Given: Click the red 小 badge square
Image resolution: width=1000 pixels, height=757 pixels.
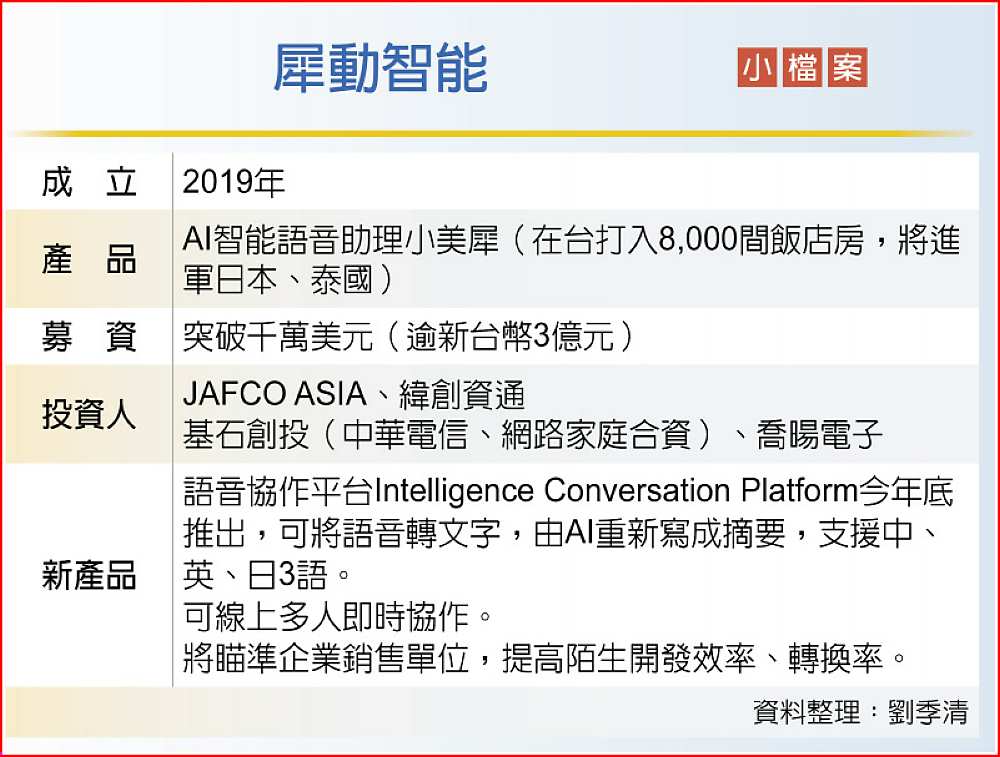Looking at the screenshot, I should [x=756, y=68].
